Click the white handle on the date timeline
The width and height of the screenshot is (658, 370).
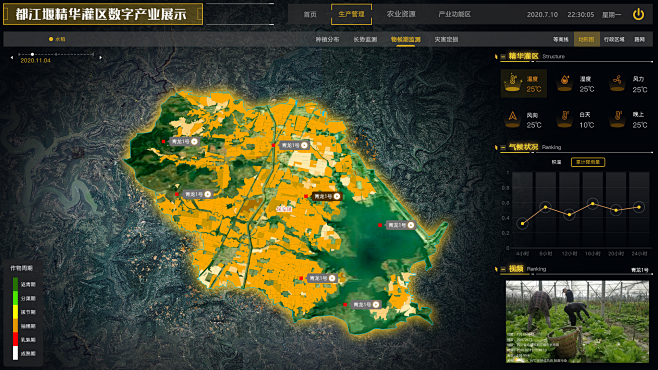[x=32, y=54]
